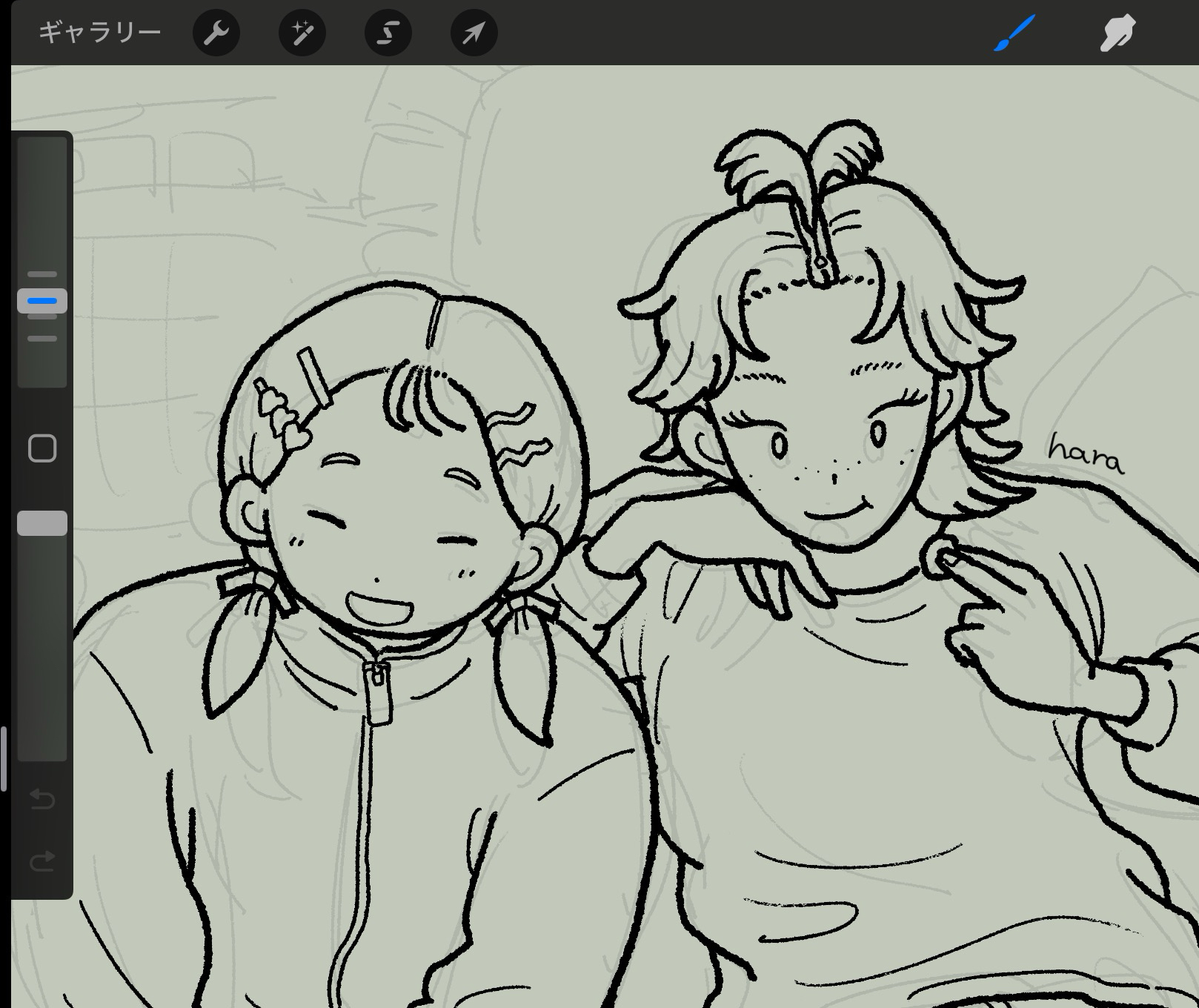Select the Smudge finger tool
Viewport: 1199px width, 1008px height.
[x=1117, y=33]
